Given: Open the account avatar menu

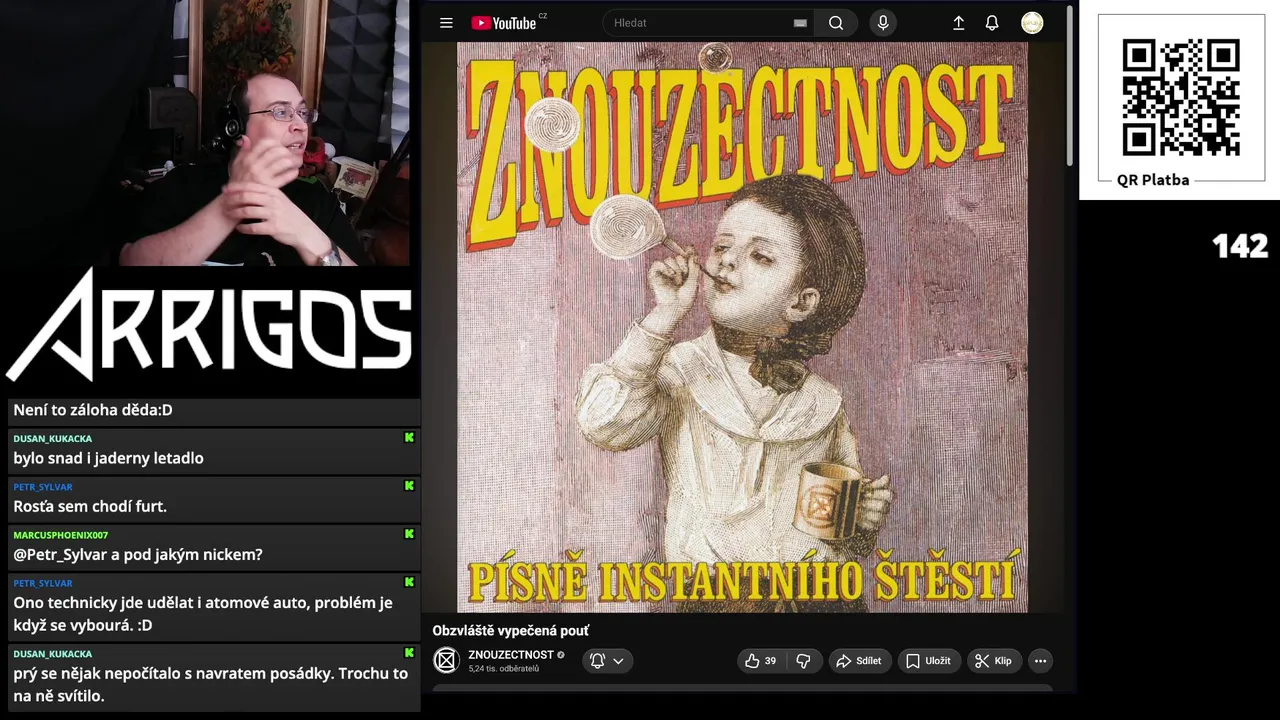Looking at the screenshot, I should pyautogui.click(x=1032, y=23).
